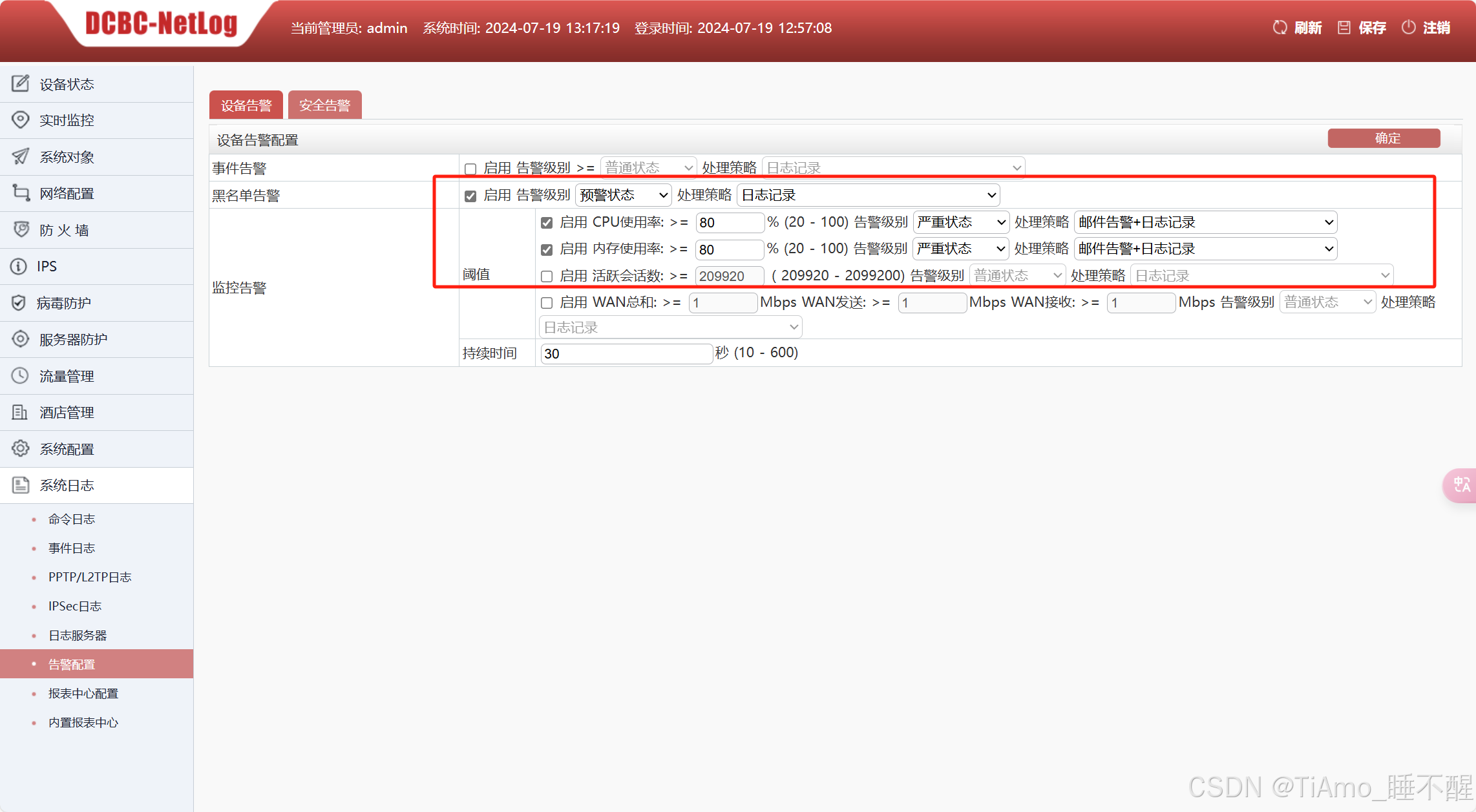Open 事件日志 submenu item

(x=72, y=548)
